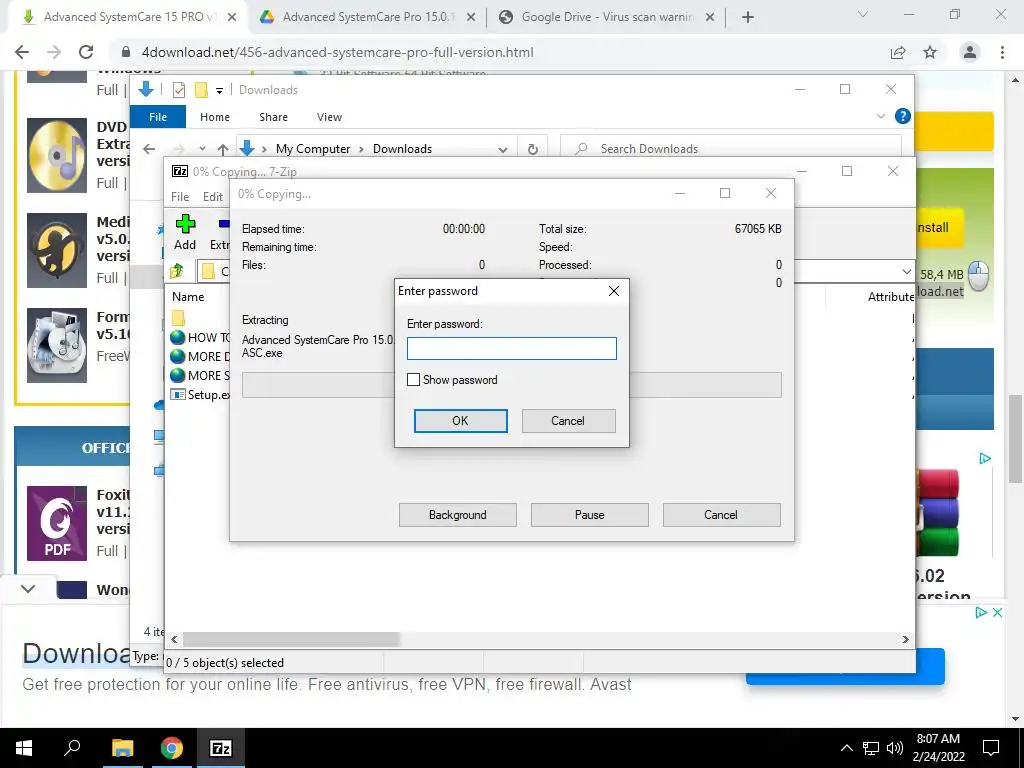Open the 7-Zip Edit menu
This screenshot has width=1024, height=768.
213,197
